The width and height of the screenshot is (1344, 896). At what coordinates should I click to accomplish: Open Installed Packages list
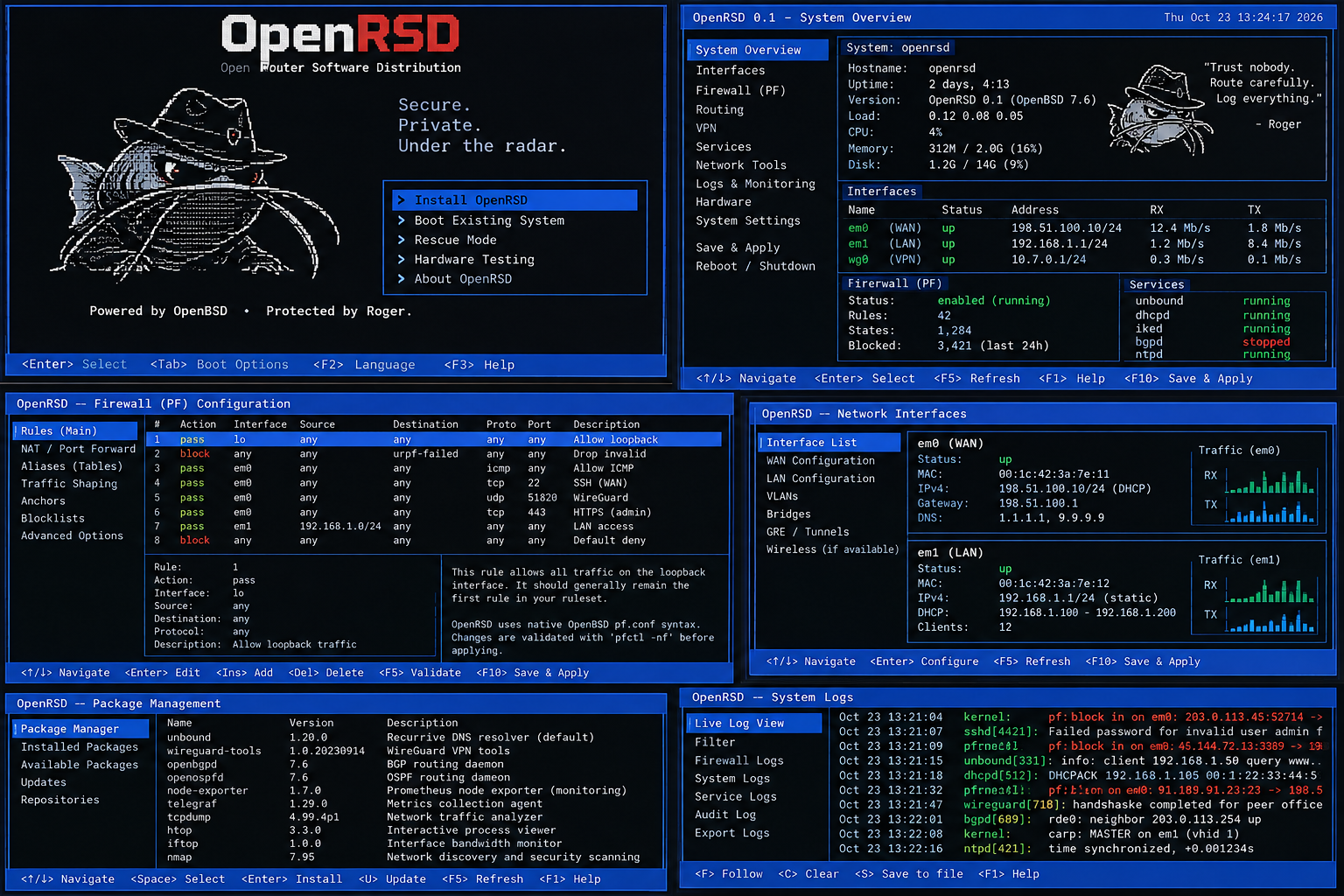point(80,746)
